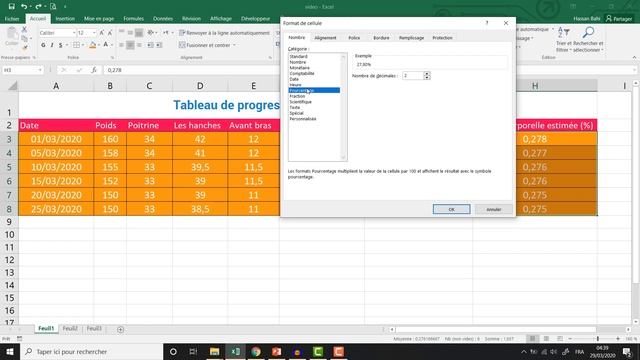Click the insert function fx icon
This screenshot has height=360, width=640.
94,70
